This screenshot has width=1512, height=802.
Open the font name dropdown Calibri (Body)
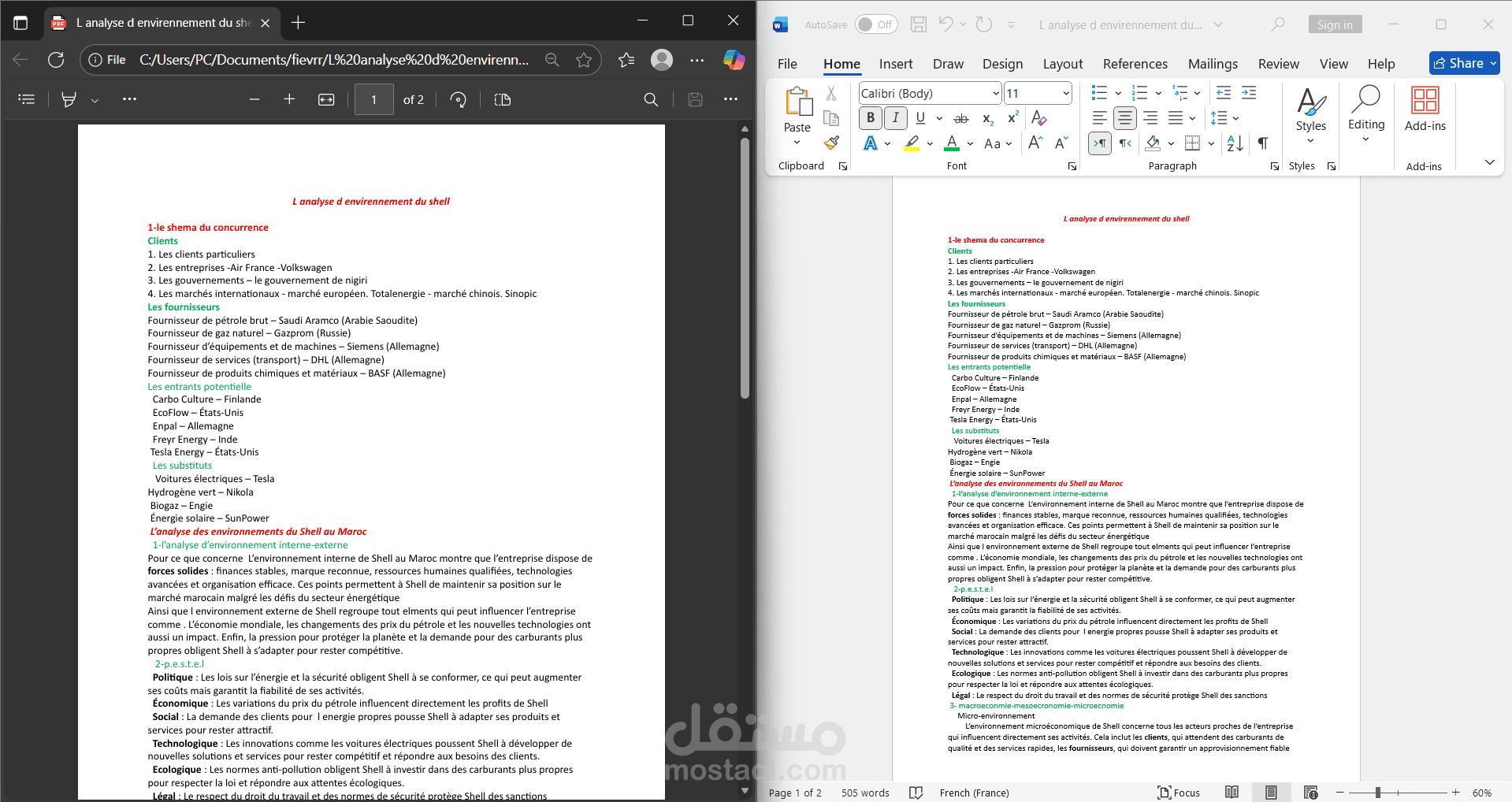[x=996, y=93]
